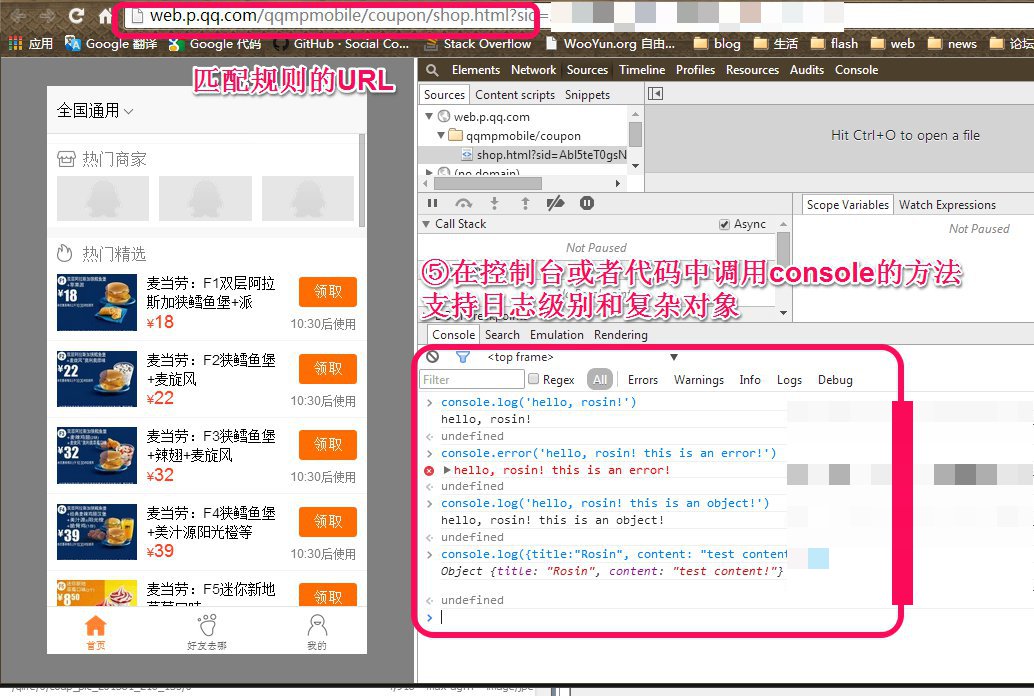Toggle the Async call stack checkbox
1034x696 pixels.
coord(724,224)
